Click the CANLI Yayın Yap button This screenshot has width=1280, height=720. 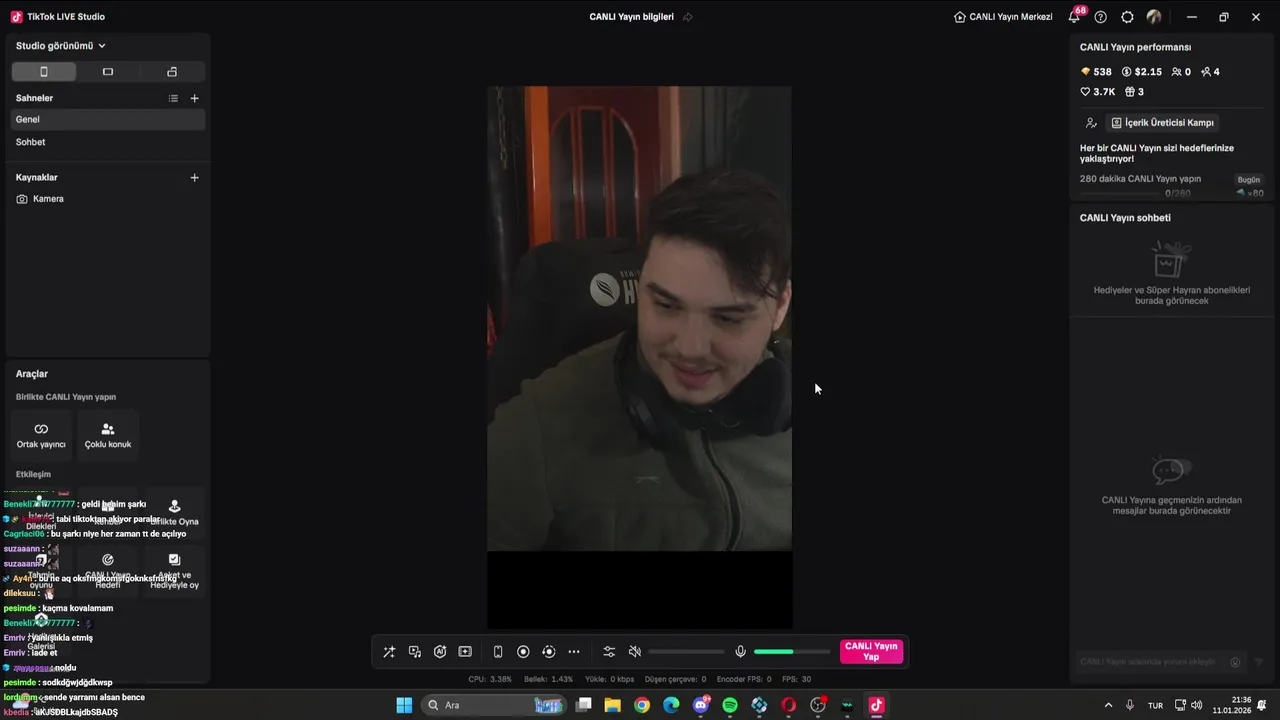click(x=871, y=652)
